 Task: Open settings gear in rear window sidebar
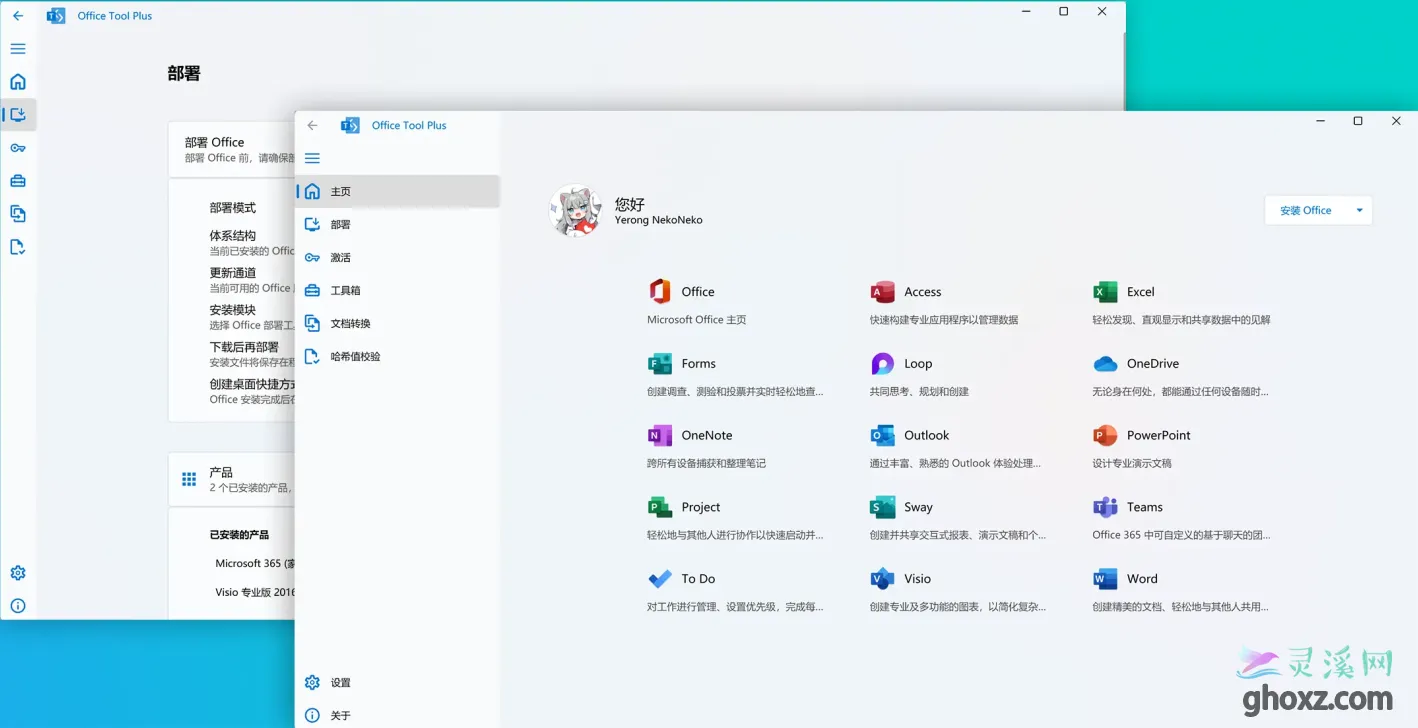pos(18,573)
